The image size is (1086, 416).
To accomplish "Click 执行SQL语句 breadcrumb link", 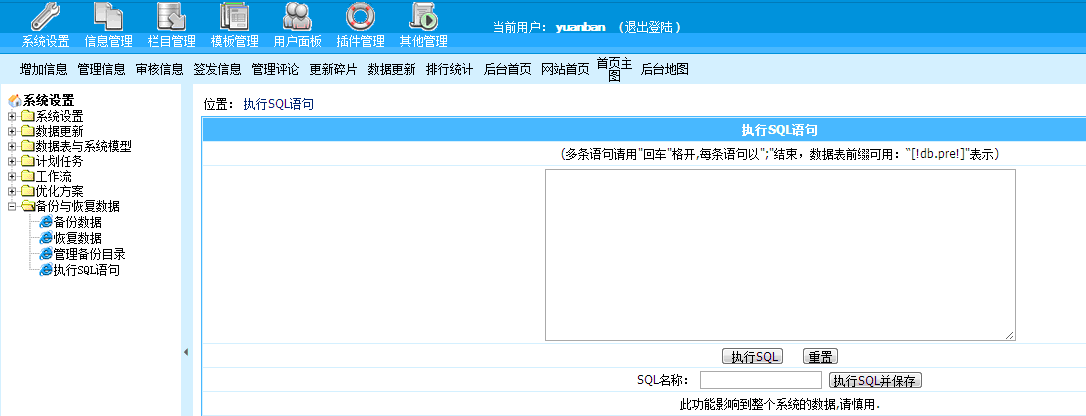I will tap(278, 105).
